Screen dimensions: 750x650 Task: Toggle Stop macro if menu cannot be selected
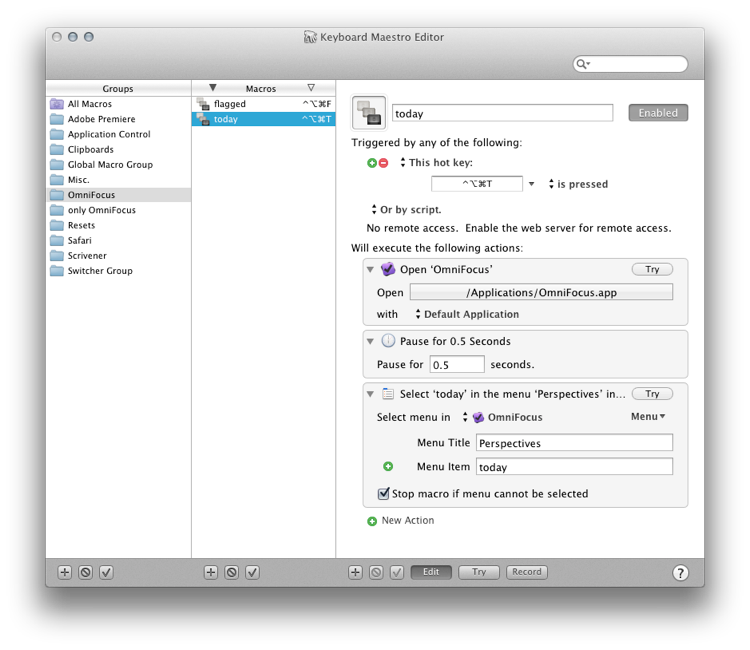pos(383,494)
